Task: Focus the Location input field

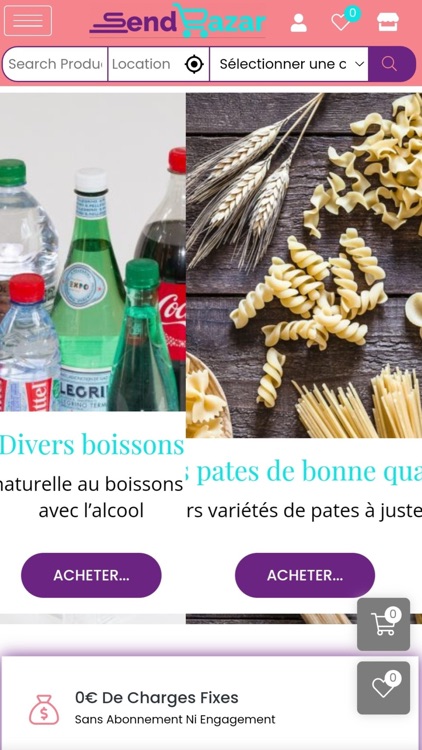Action: (x=146, y=64)
